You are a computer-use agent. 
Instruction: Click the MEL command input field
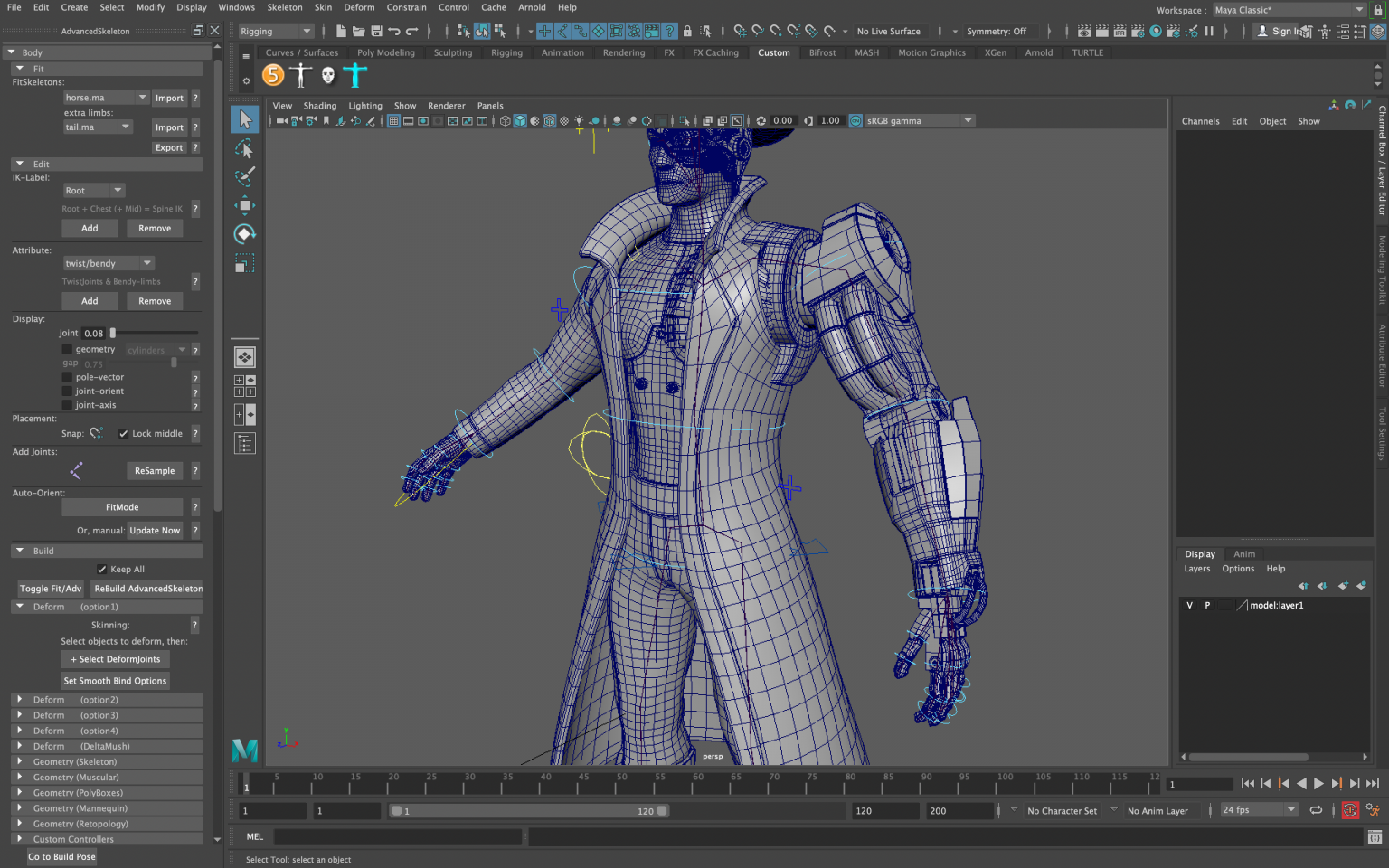tap(398, 837)
